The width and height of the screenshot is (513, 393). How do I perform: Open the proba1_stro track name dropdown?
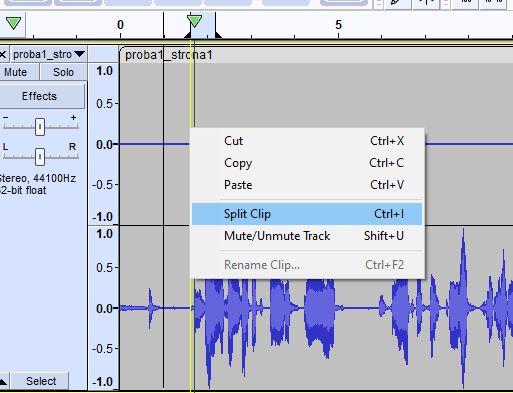(49, 54)
